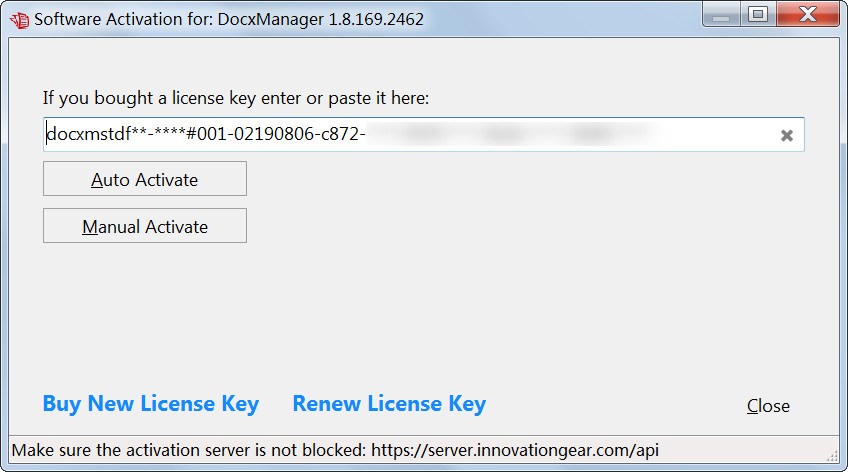
Task: Choose the Manual Activate button
Action: pos(145,226)
